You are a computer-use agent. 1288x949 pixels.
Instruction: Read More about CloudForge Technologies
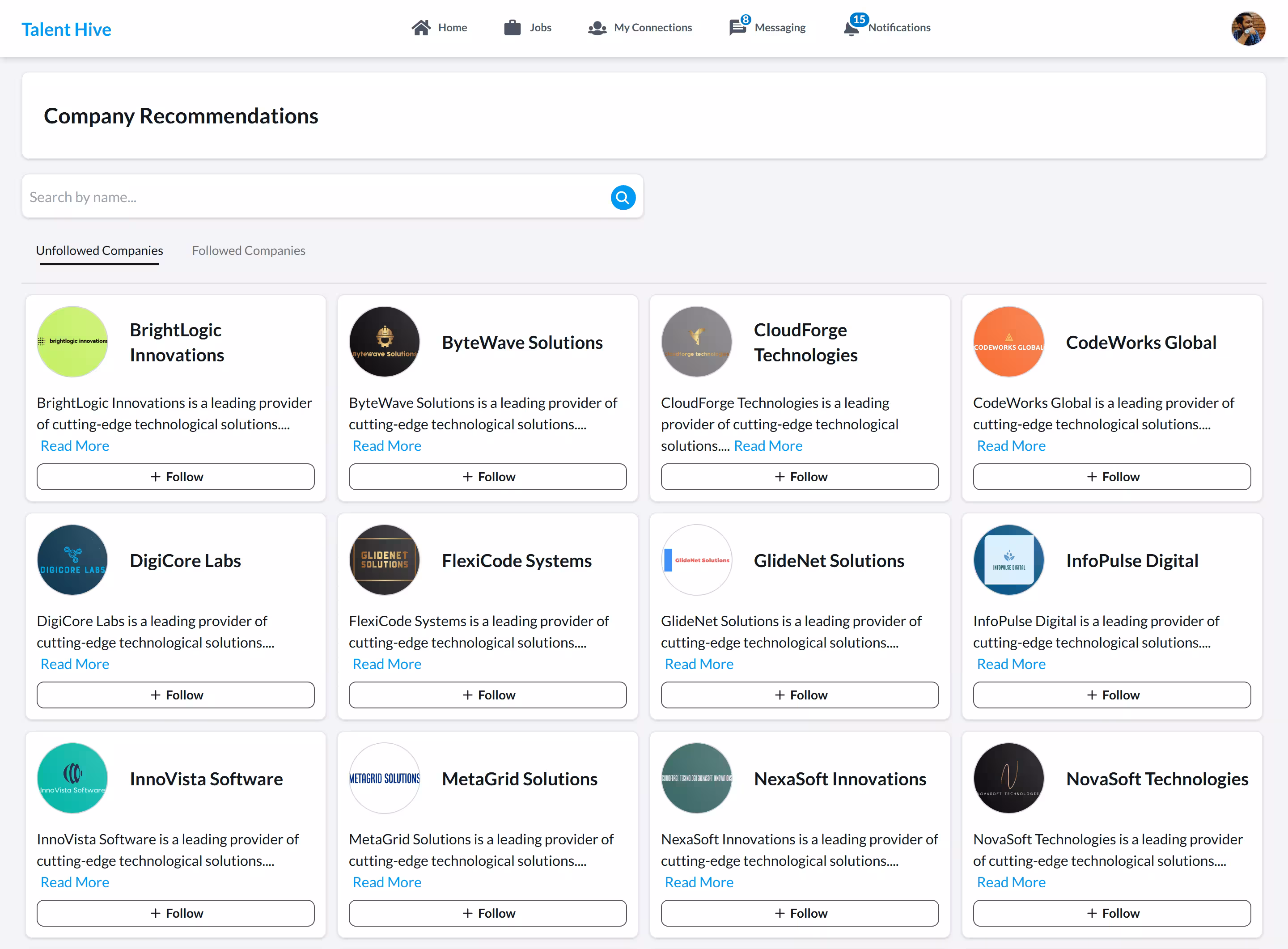(x=768, y=446)
